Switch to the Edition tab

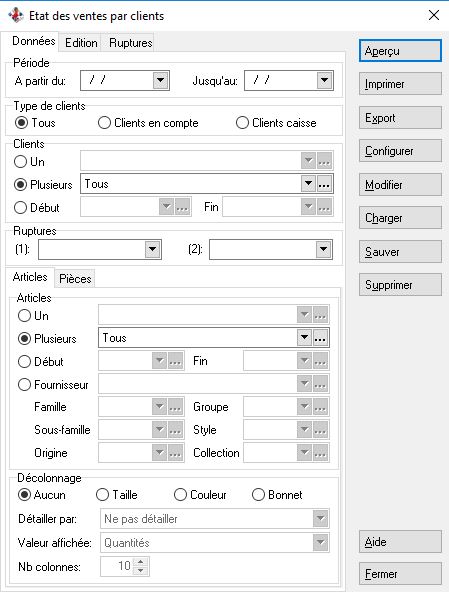pos(81,43)
